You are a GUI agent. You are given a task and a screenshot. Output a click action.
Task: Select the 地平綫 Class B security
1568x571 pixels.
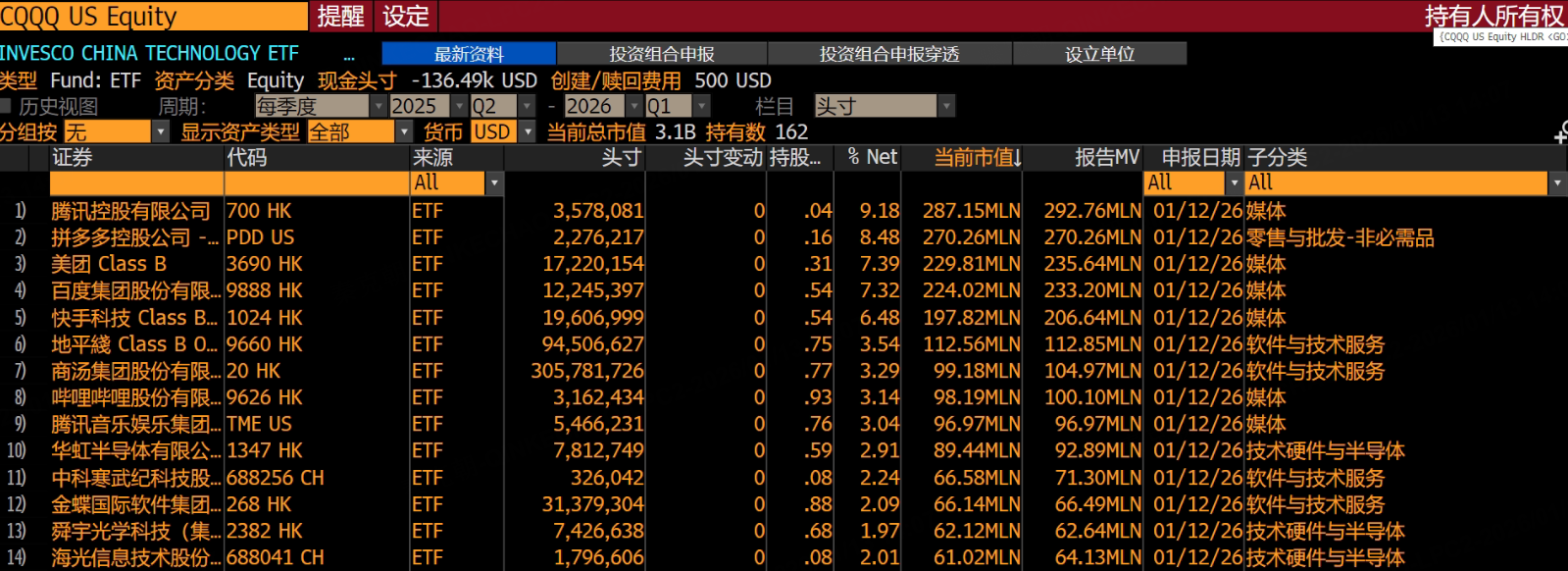pyautogui.click(x=135, y=344)
